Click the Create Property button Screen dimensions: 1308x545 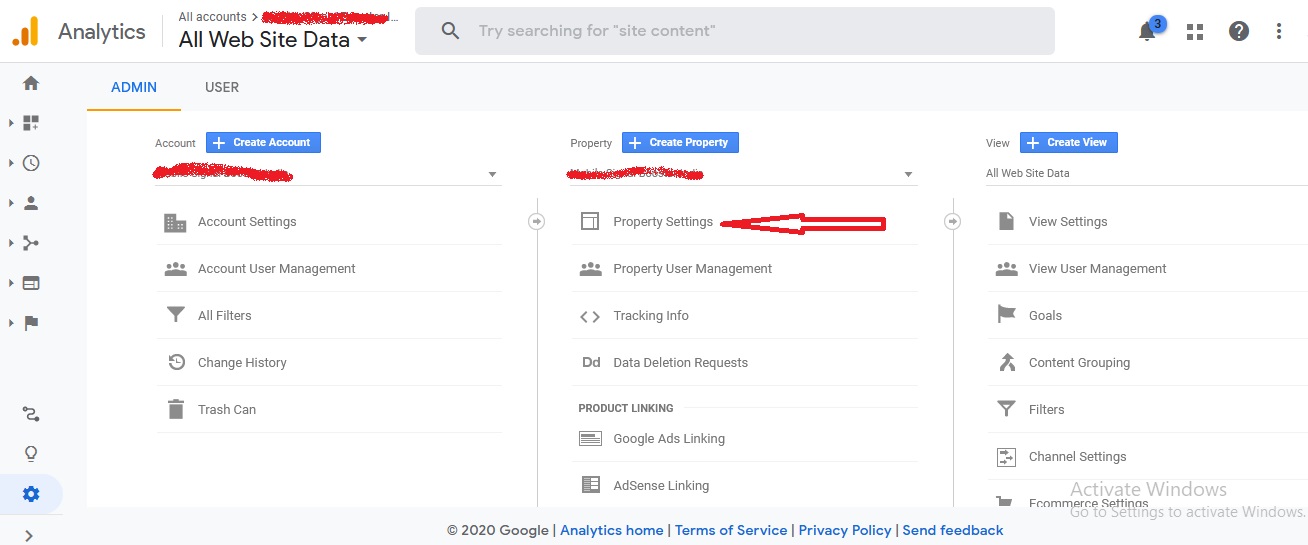tap(680, 142)
